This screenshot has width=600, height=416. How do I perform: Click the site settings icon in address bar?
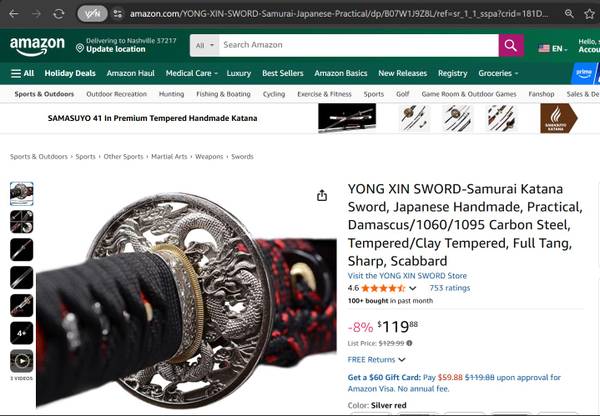tap(117, 14)
